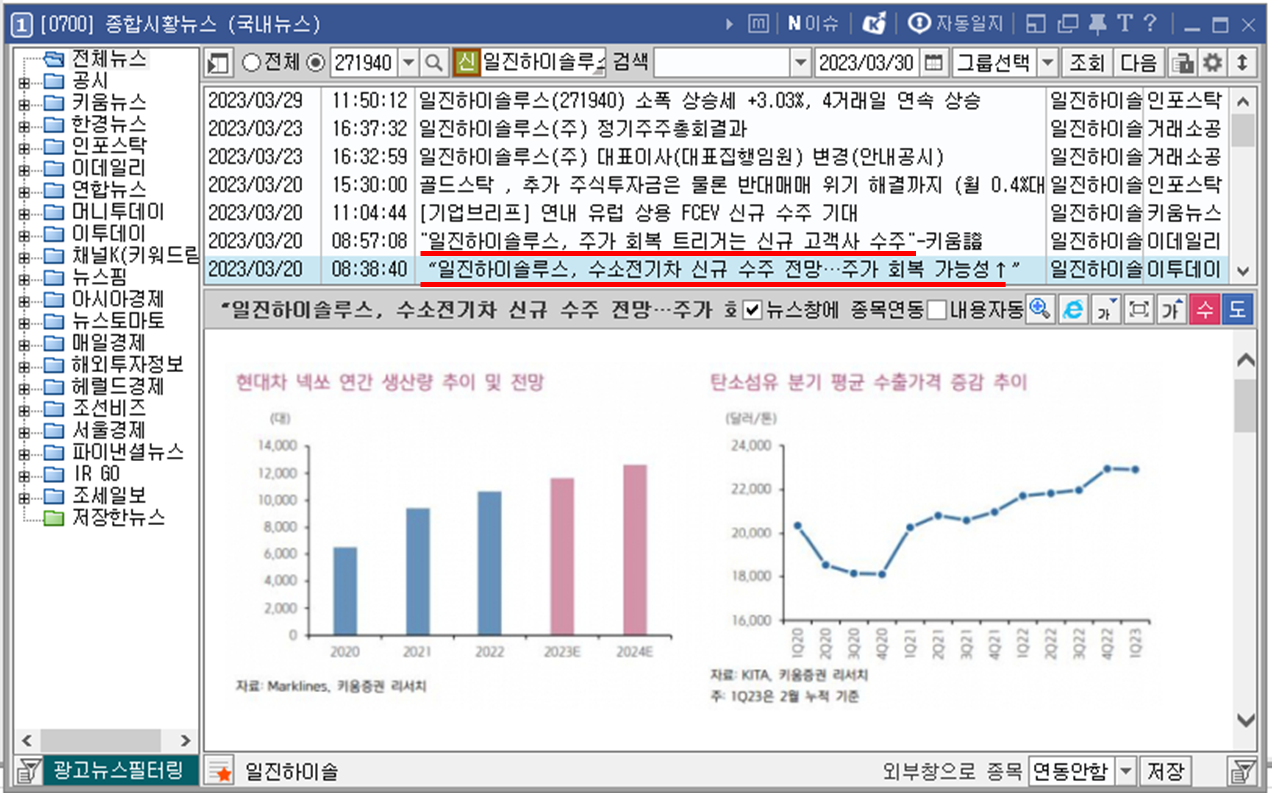Expand the 인포스탁 tree node
The image size is (1272, 793).
pyautogui.click(x=24, y=146)
